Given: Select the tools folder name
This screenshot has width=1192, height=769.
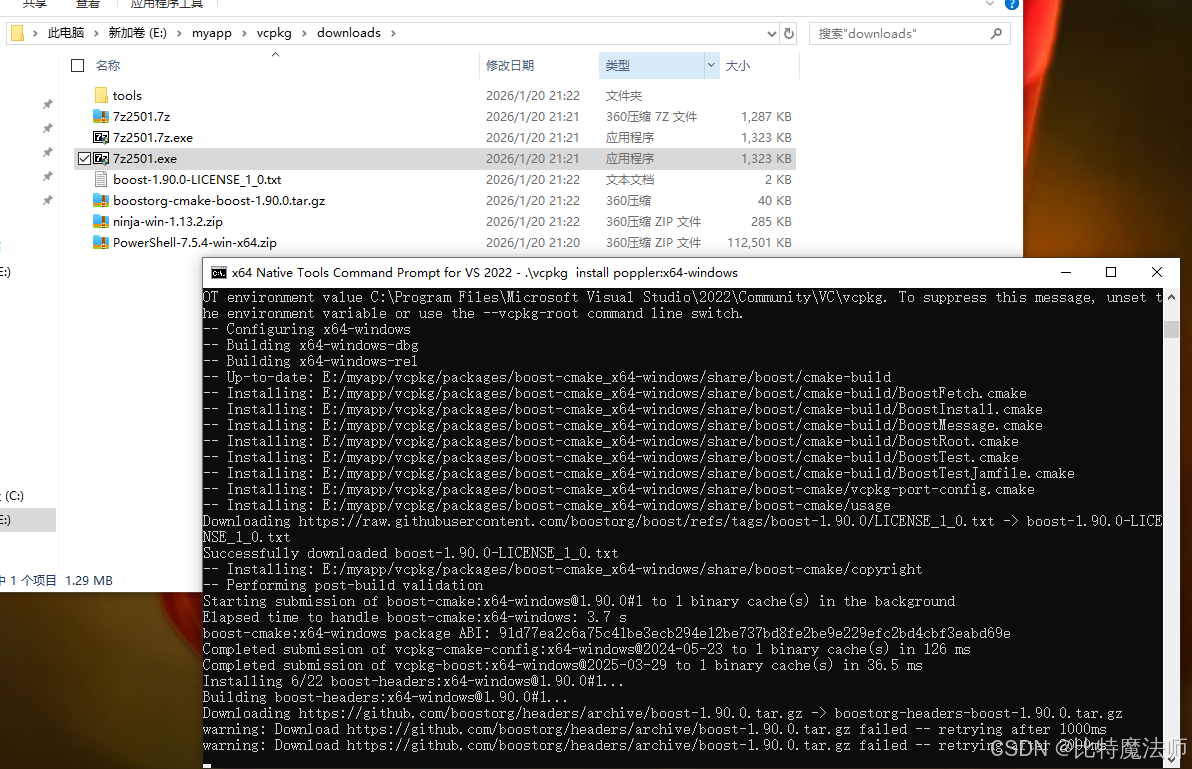Looking at the screenshot, I should [x=127, y=96].
